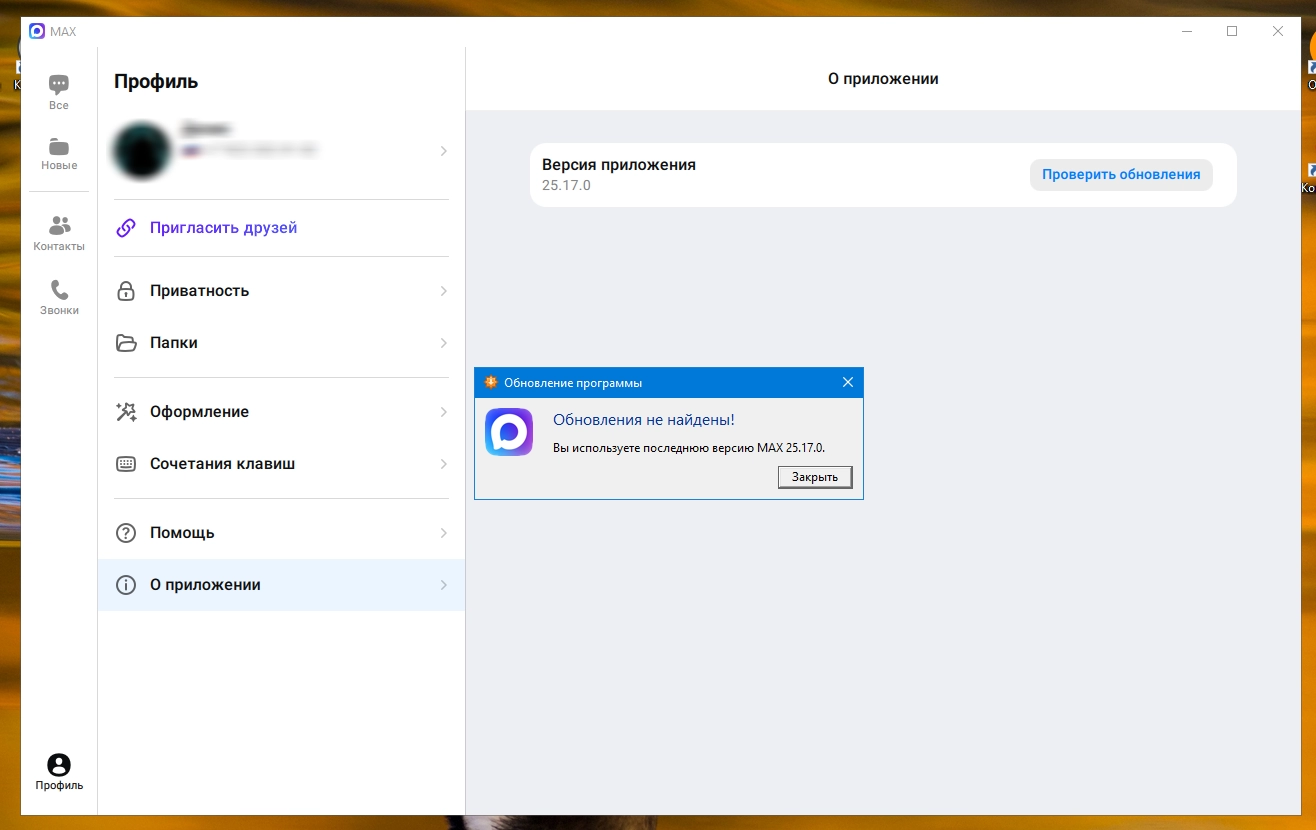
Task: Minimize the MAX window
Action: click(1186, 31)
